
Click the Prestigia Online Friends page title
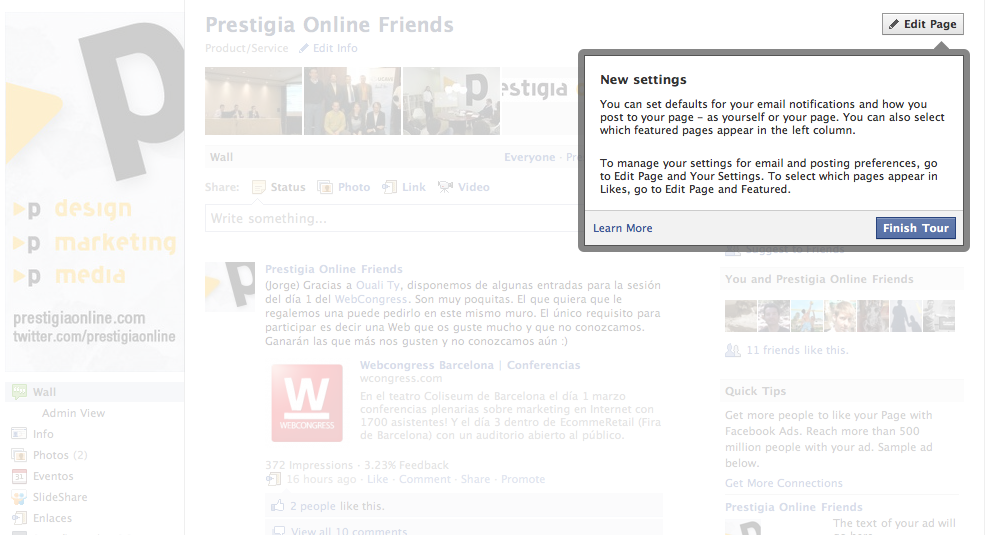(329, 25)
